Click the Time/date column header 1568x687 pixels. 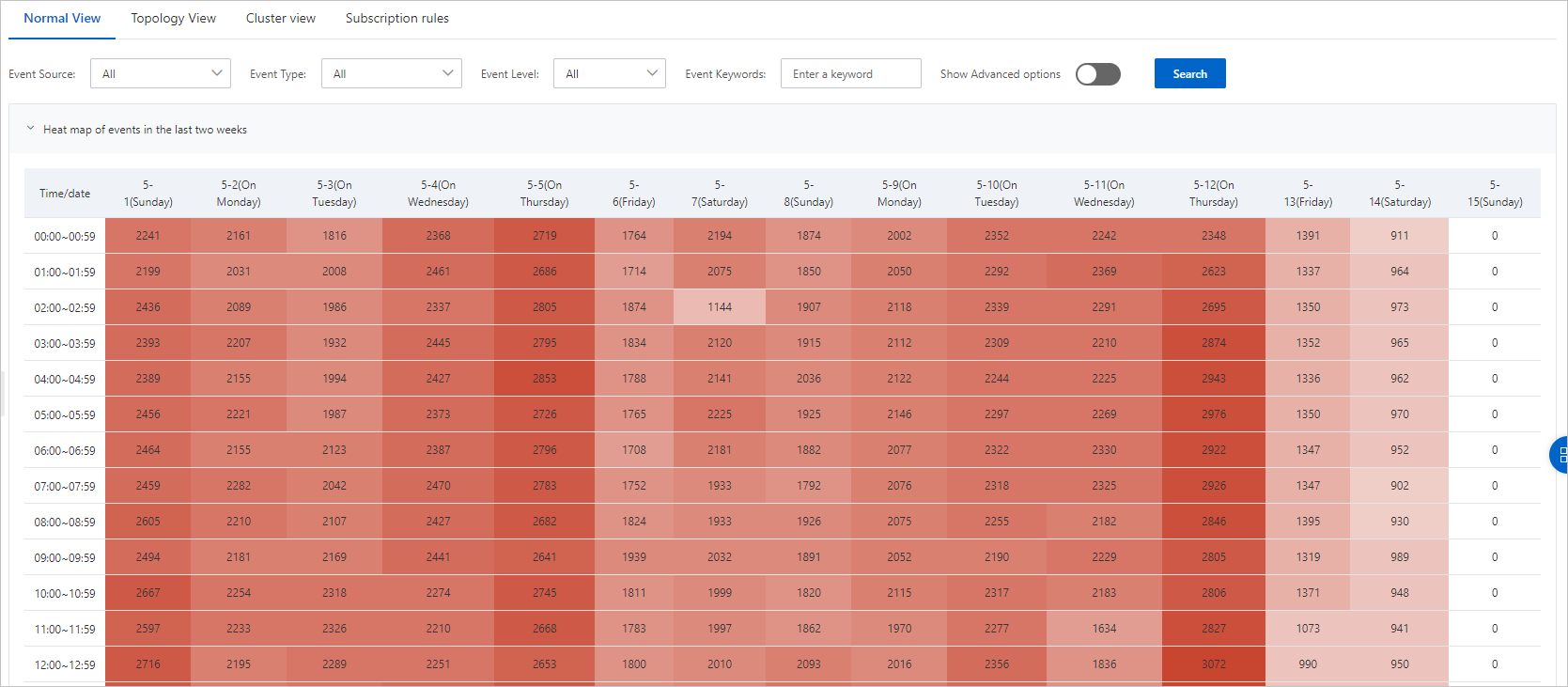[x=65, y=194]
